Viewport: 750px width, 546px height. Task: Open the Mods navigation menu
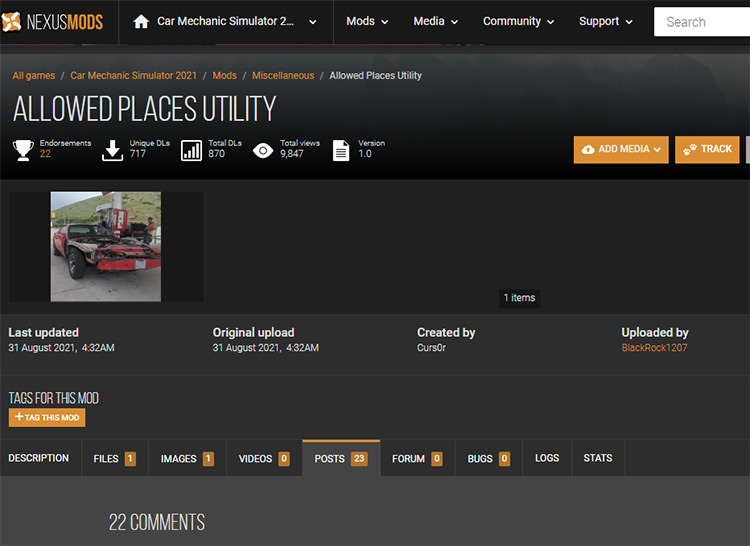point(367,22)
